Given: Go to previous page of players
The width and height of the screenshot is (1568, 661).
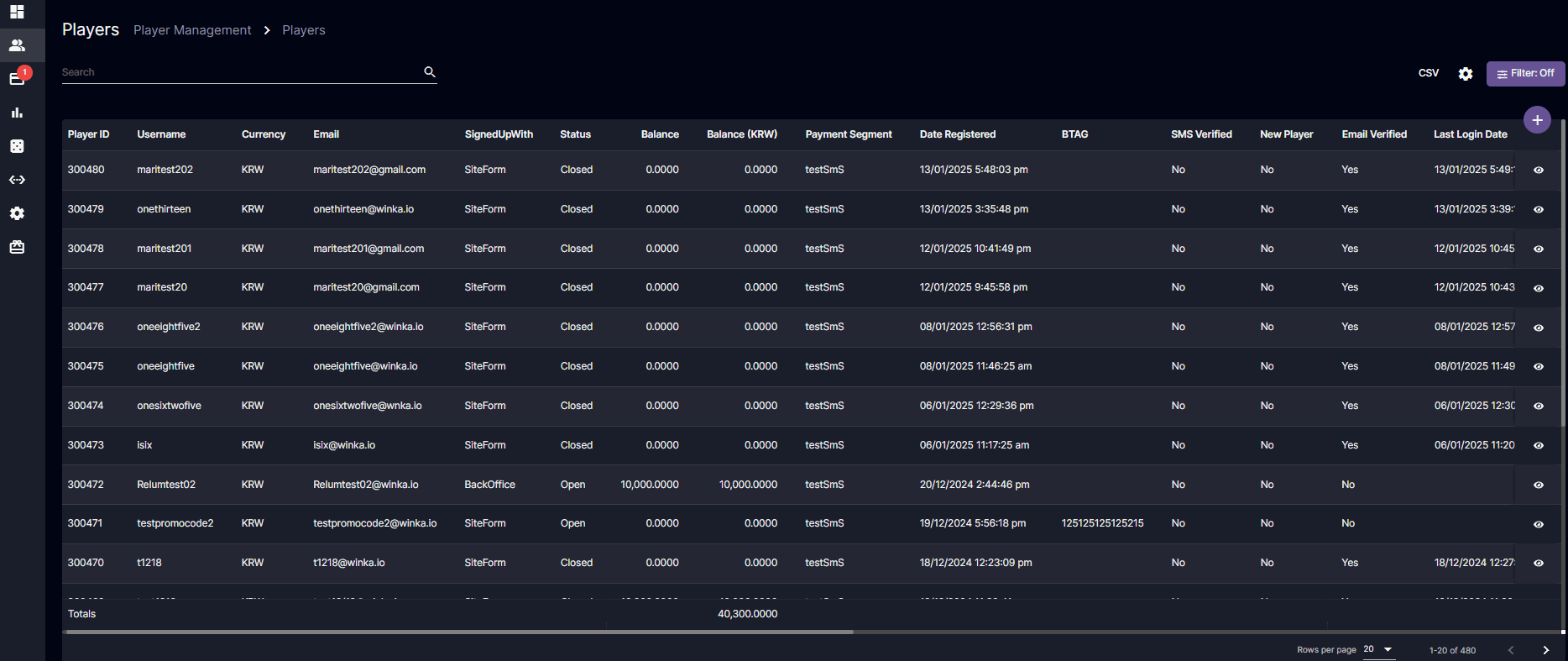Looking at the screenshot, I should pyautogui.click(x=1511, y=650).
